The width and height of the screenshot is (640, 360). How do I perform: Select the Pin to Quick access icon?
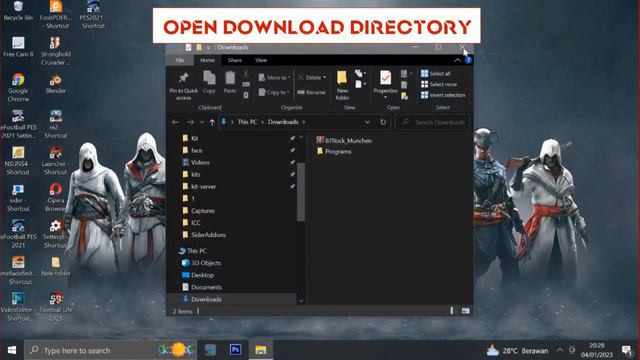click(x=183, y=85)
